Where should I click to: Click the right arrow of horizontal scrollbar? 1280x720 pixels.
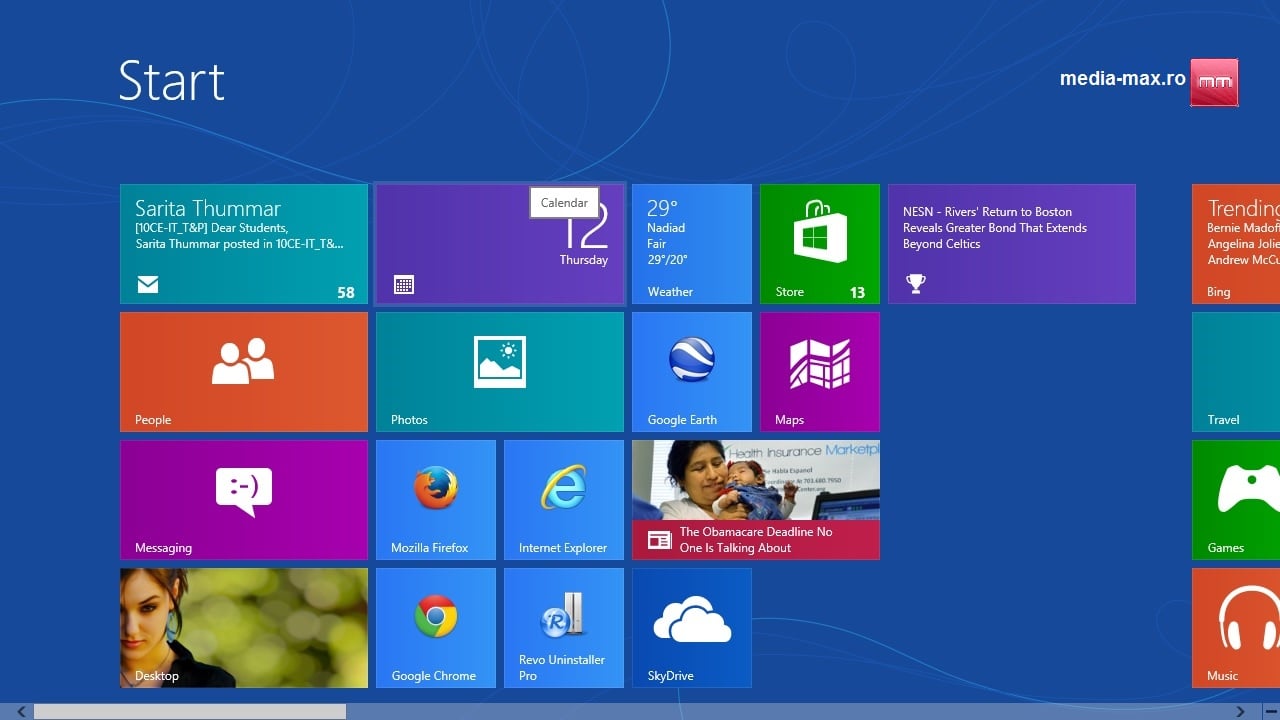1240,712
